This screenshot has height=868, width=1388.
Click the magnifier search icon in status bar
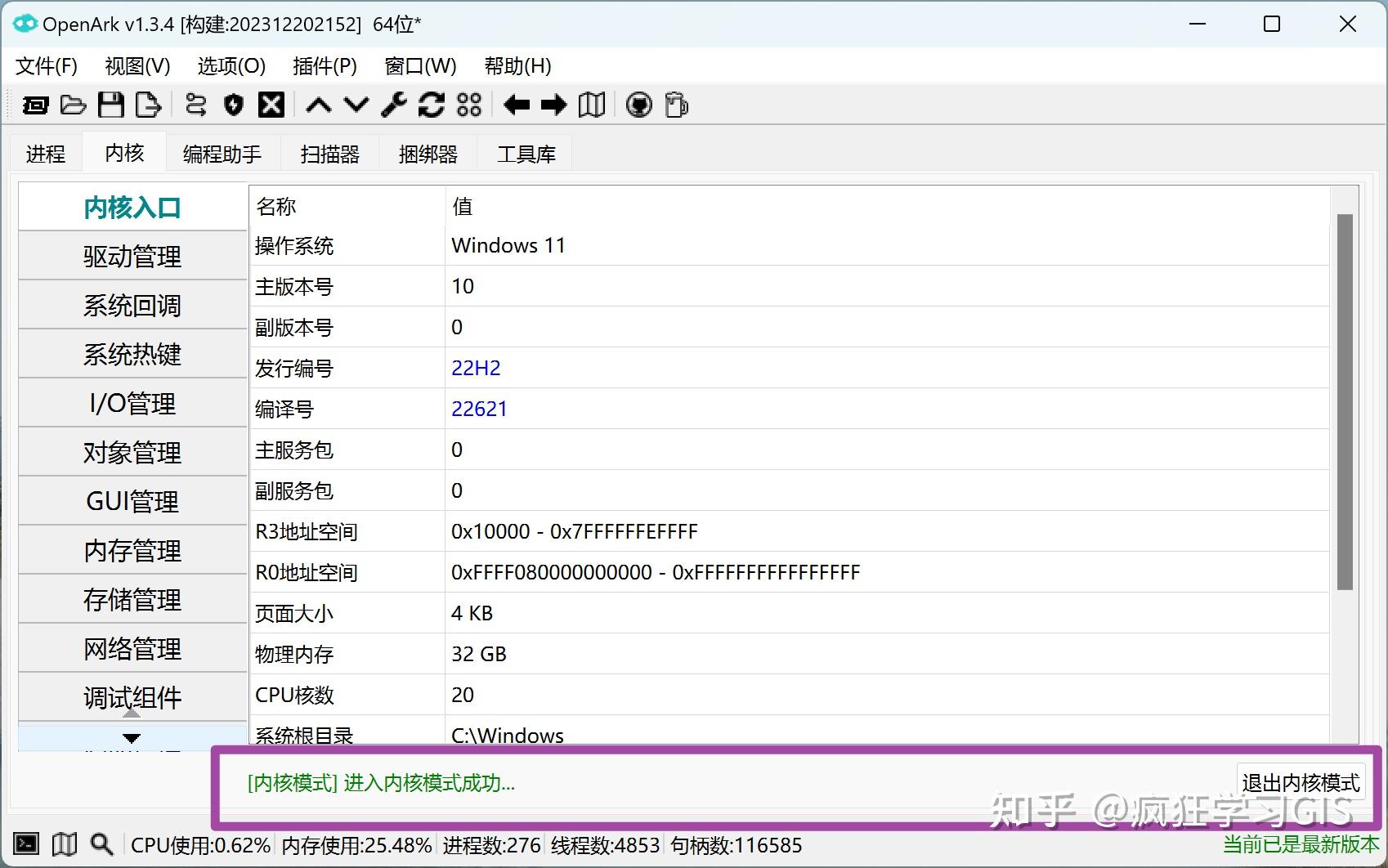tap(101, 843)
